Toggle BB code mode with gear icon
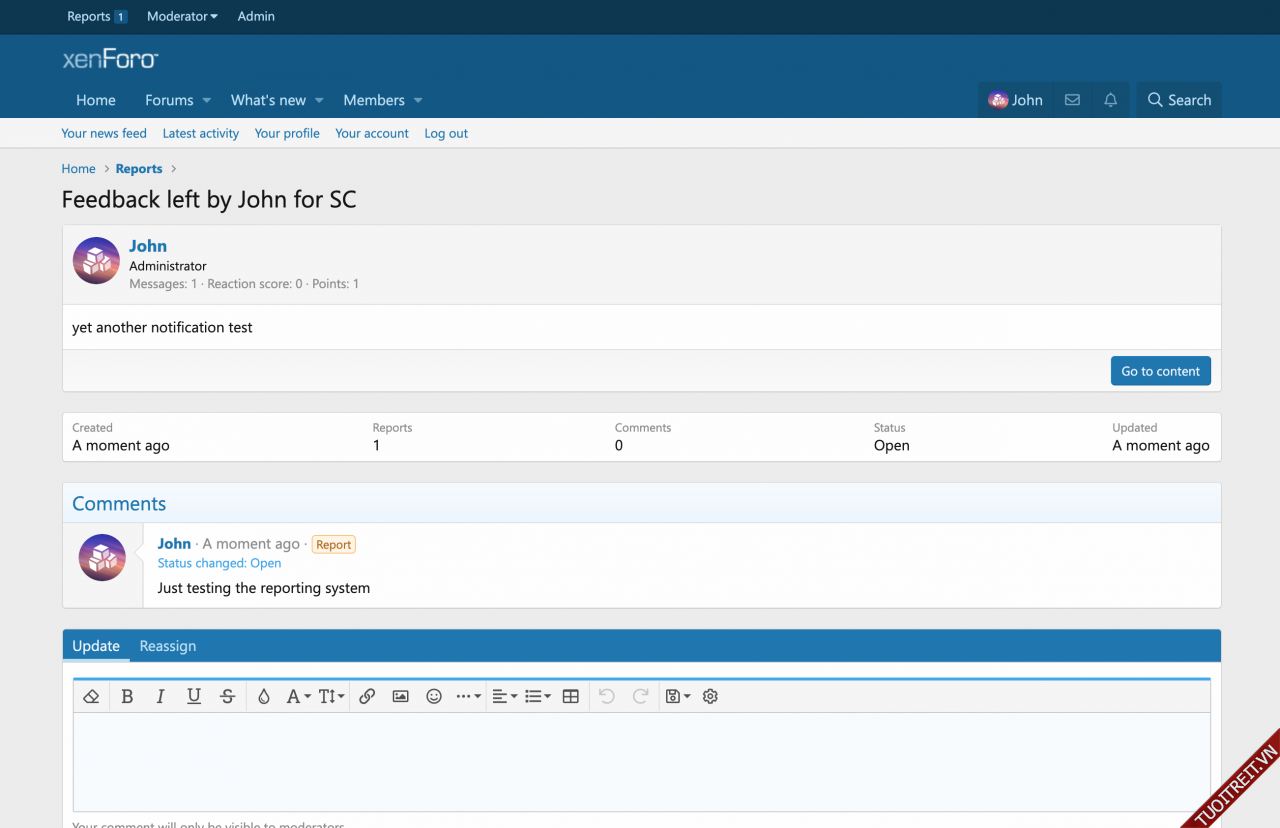 coord(710,696)
